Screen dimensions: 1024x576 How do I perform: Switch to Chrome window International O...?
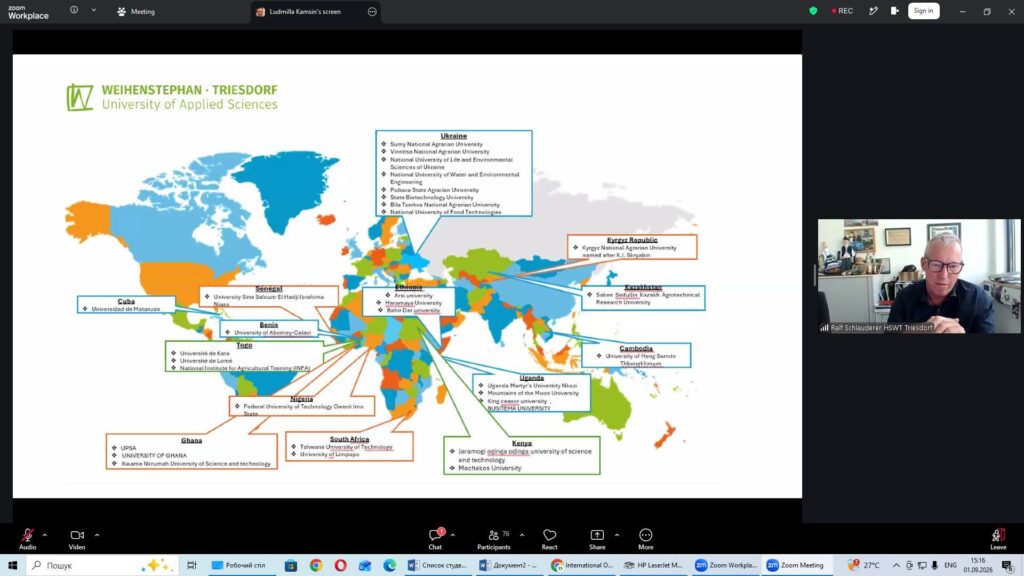point(581,566)
